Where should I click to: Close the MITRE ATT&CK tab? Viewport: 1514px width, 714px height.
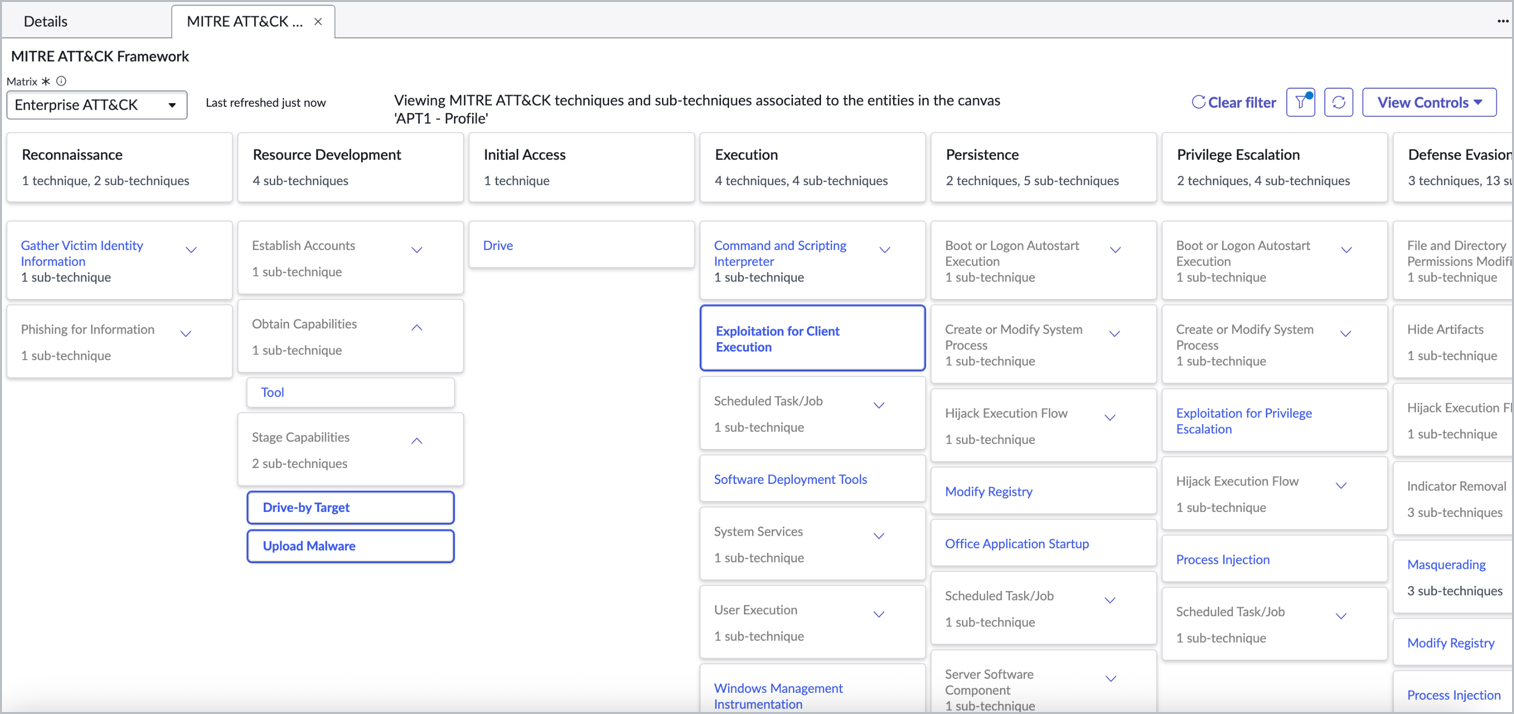click(x=318, y=21)
